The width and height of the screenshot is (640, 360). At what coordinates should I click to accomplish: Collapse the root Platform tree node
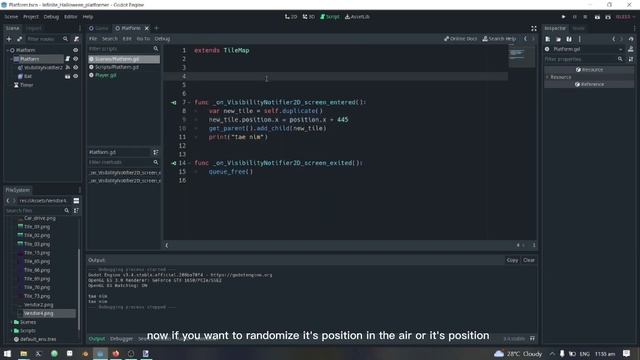pyautogui.click(x=7, y=50)
